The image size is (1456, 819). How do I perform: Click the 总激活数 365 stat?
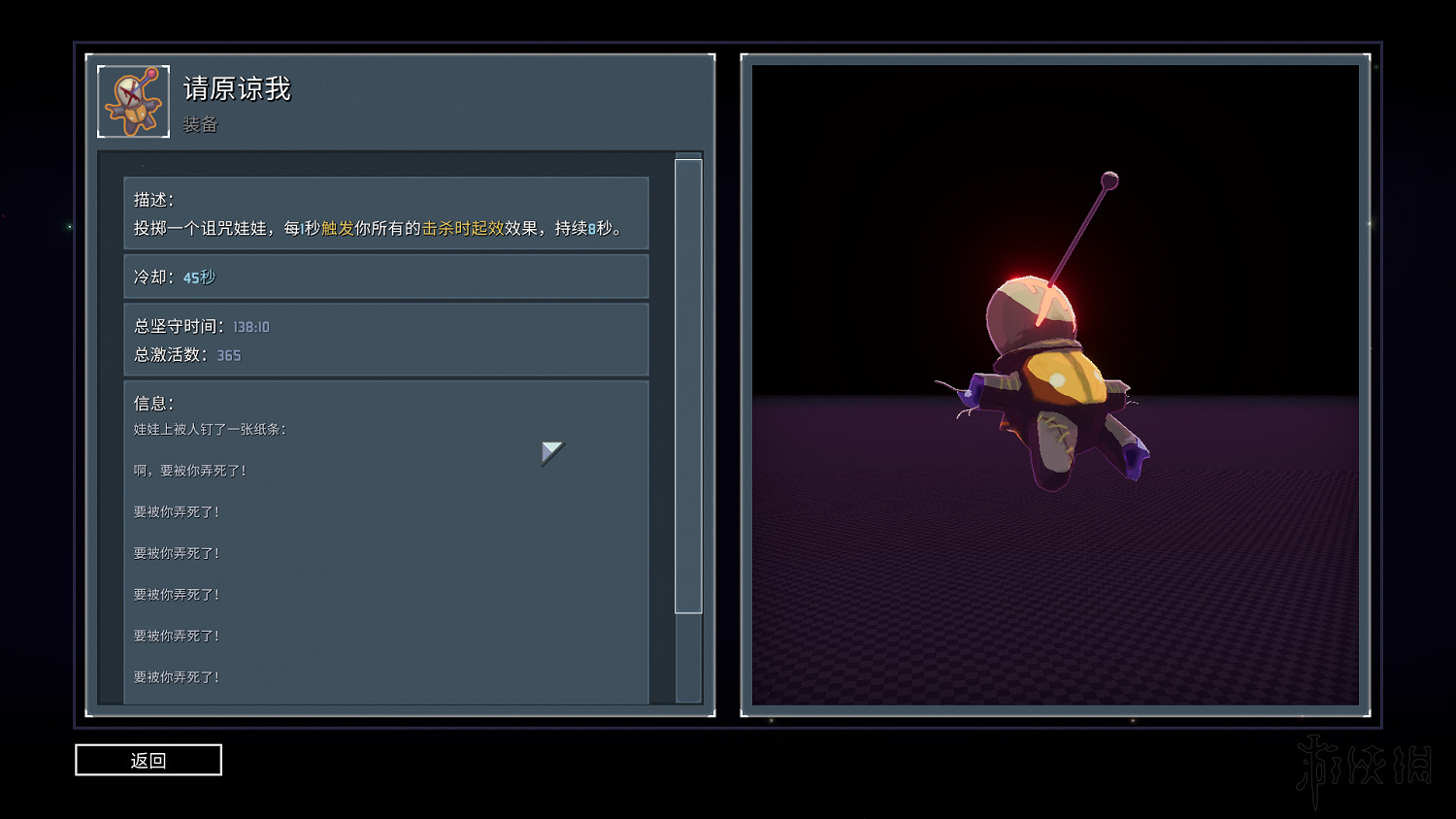pos(187,355)
